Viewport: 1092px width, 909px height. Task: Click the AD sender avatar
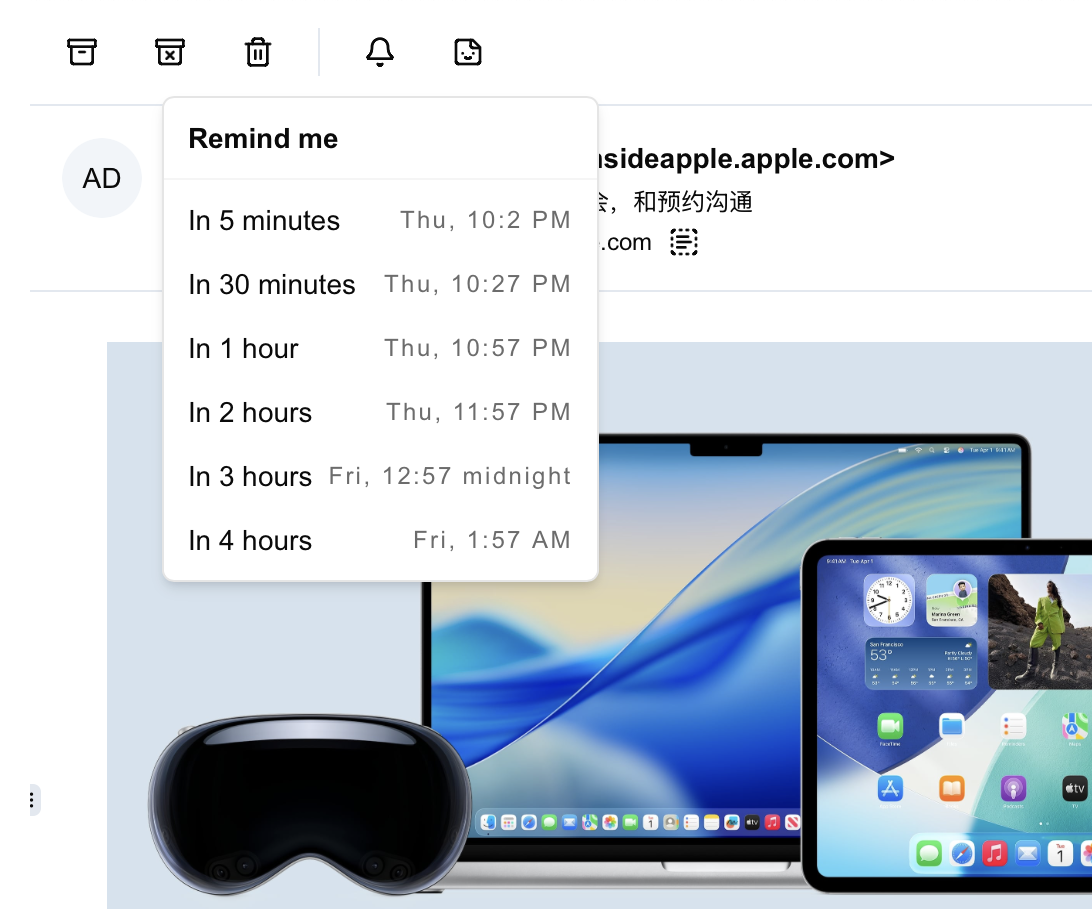click(x=102, y=178)
